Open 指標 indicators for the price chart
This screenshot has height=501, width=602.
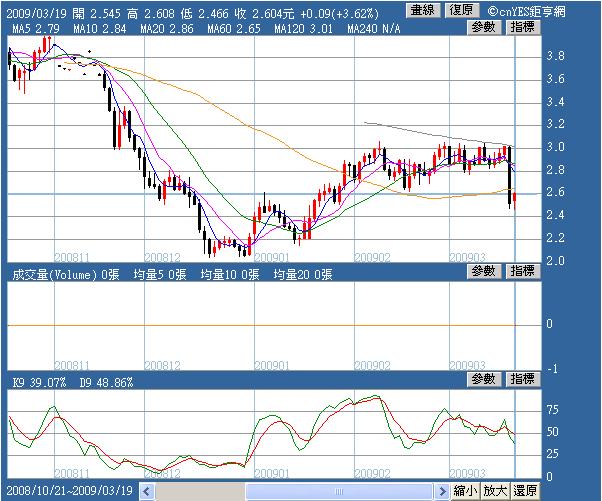[523, 28]
